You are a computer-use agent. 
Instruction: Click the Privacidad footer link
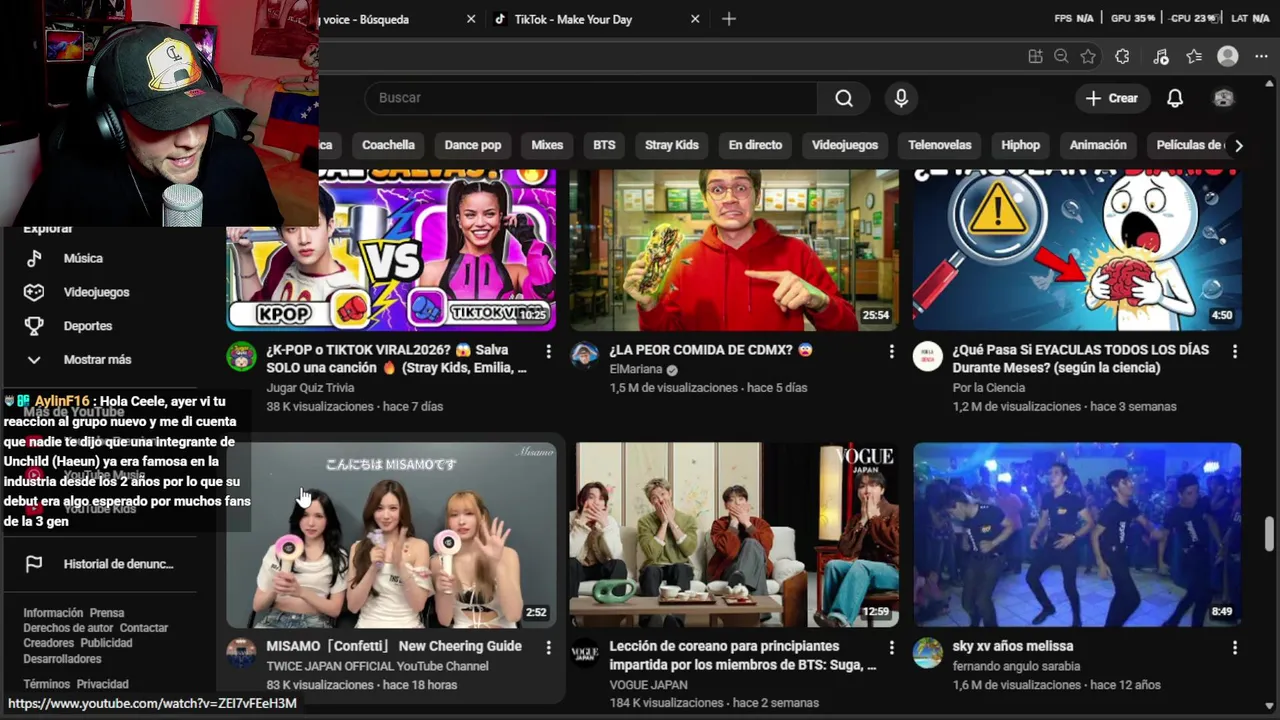pos(102,684)
